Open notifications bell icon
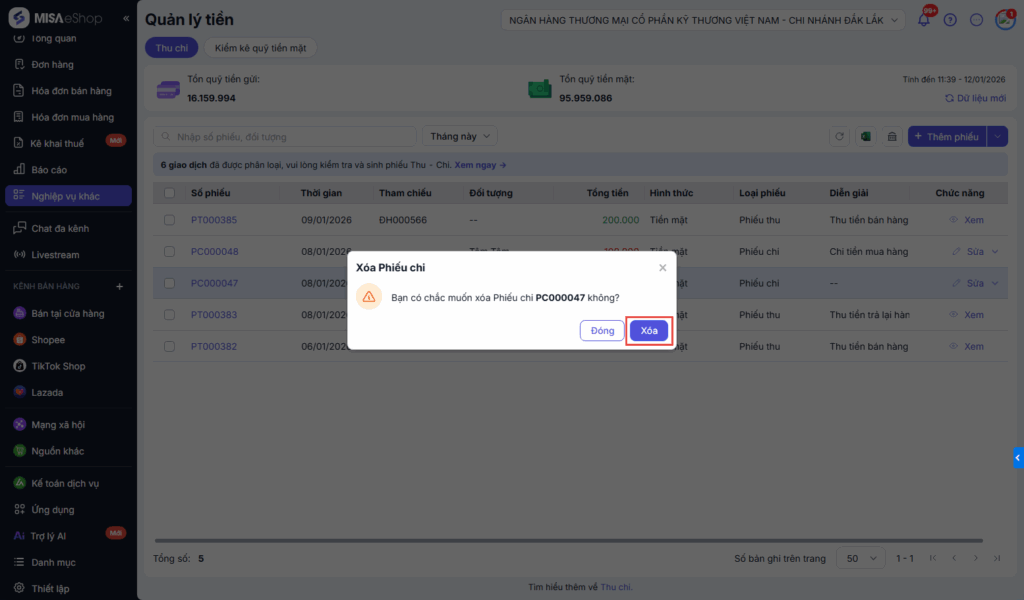 (x=923, y=20)
